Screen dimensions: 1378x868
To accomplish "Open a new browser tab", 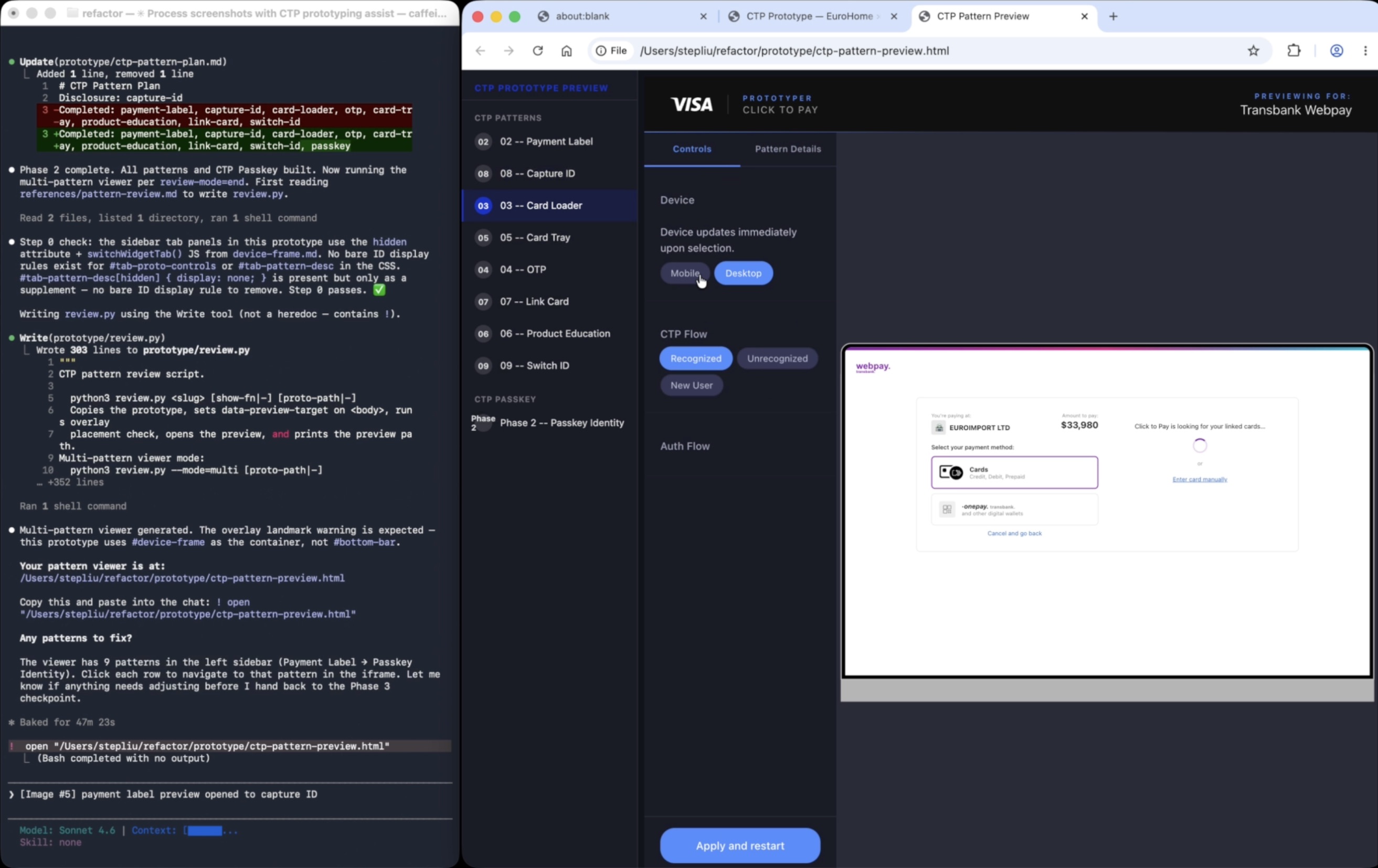I will [x=1113, y=16].
